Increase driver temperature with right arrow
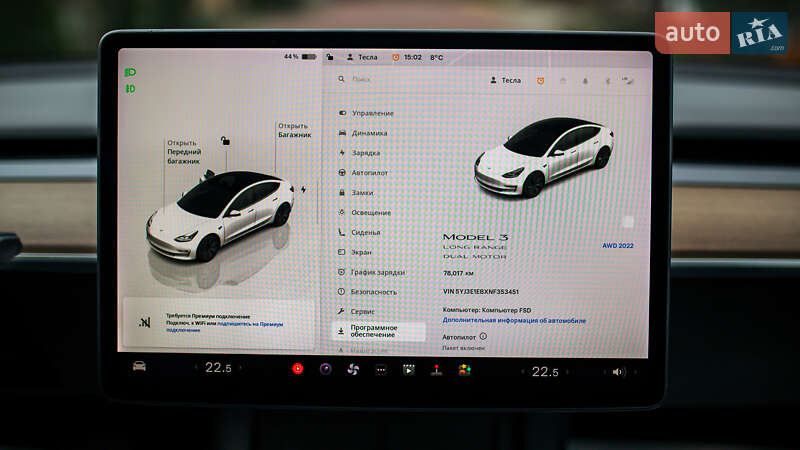 pyautogui.click(x=240, y=367)
